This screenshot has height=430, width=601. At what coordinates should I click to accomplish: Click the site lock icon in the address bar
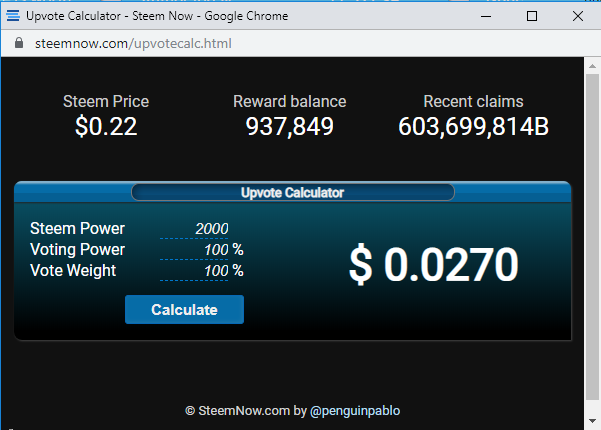[19, 43]
